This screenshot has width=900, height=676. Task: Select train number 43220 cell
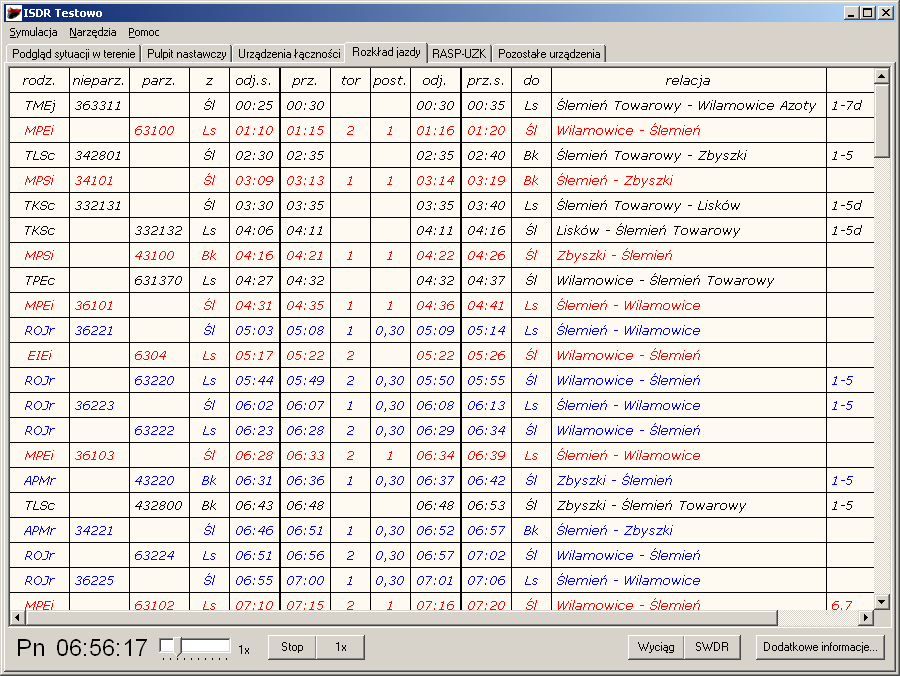(x=159, y=480)
